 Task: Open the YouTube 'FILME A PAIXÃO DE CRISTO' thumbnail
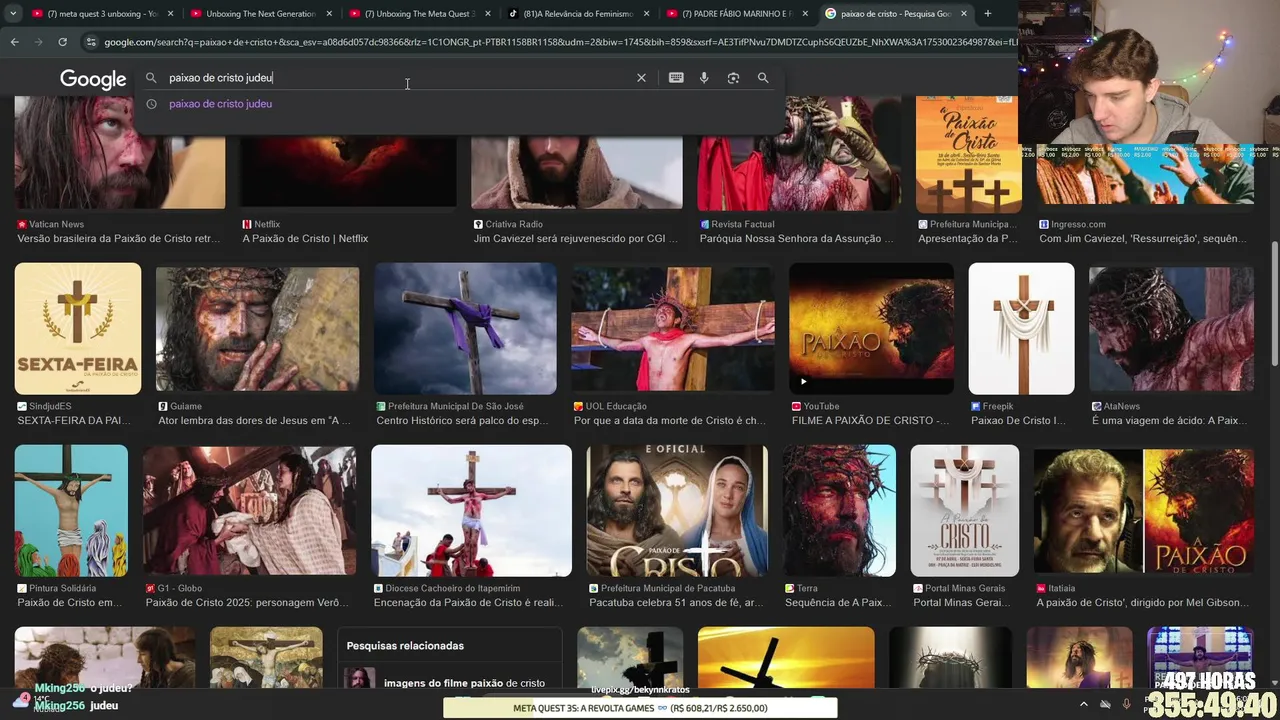(x=871, y=328)
